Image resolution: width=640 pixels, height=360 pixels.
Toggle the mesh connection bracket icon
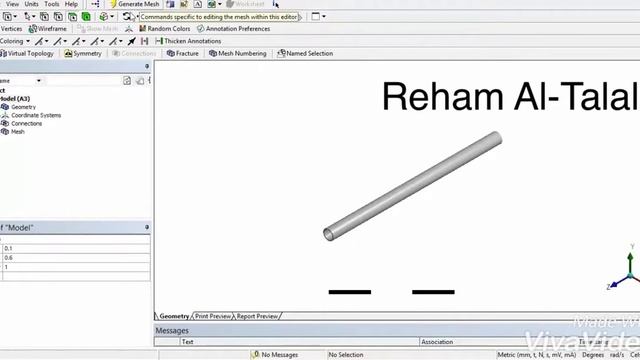(x=144, y=41)
